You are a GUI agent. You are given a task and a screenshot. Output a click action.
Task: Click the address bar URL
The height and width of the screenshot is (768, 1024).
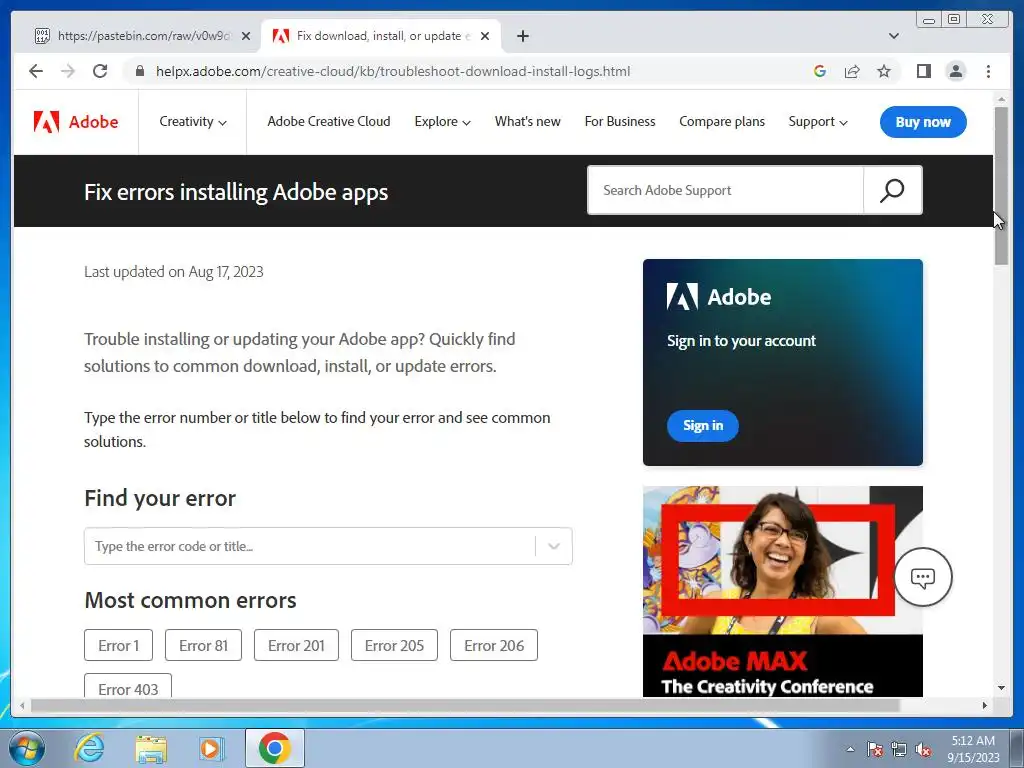click(x=392, y=71)
